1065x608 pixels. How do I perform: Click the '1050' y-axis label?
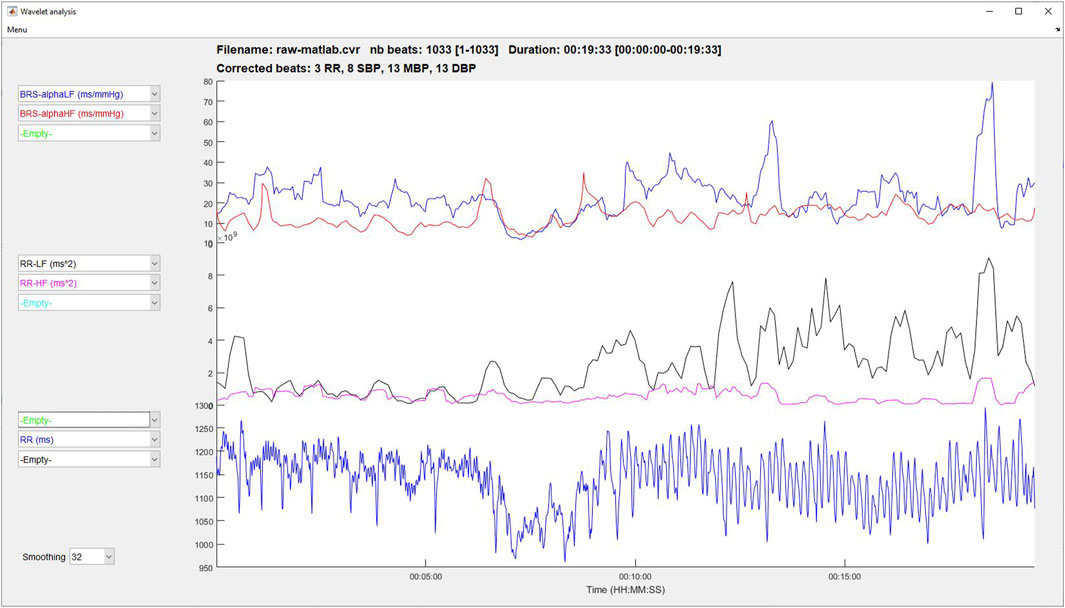pos(204,521)
